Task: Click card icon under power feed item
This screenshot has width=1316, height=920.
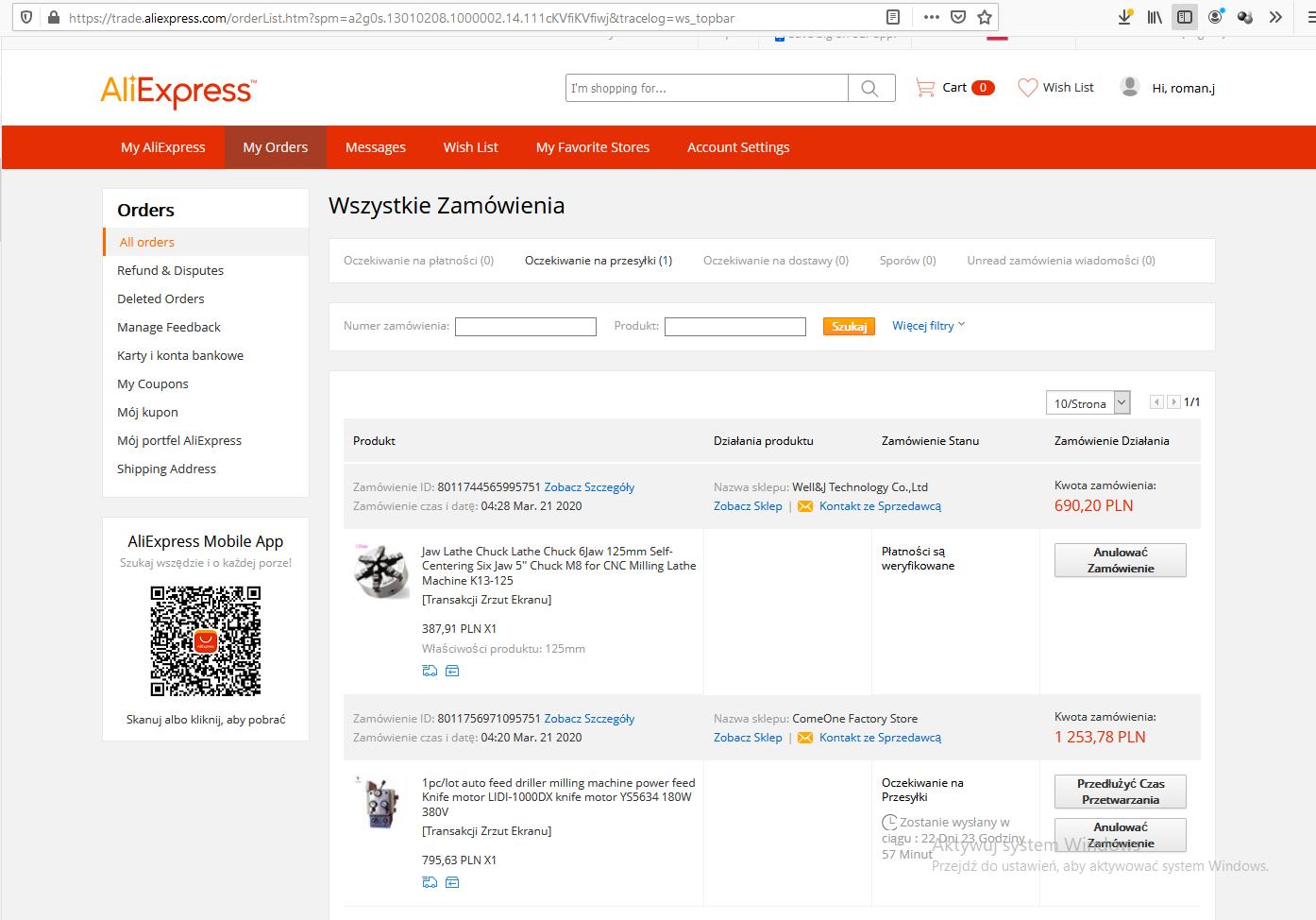Action: point(452,882)
